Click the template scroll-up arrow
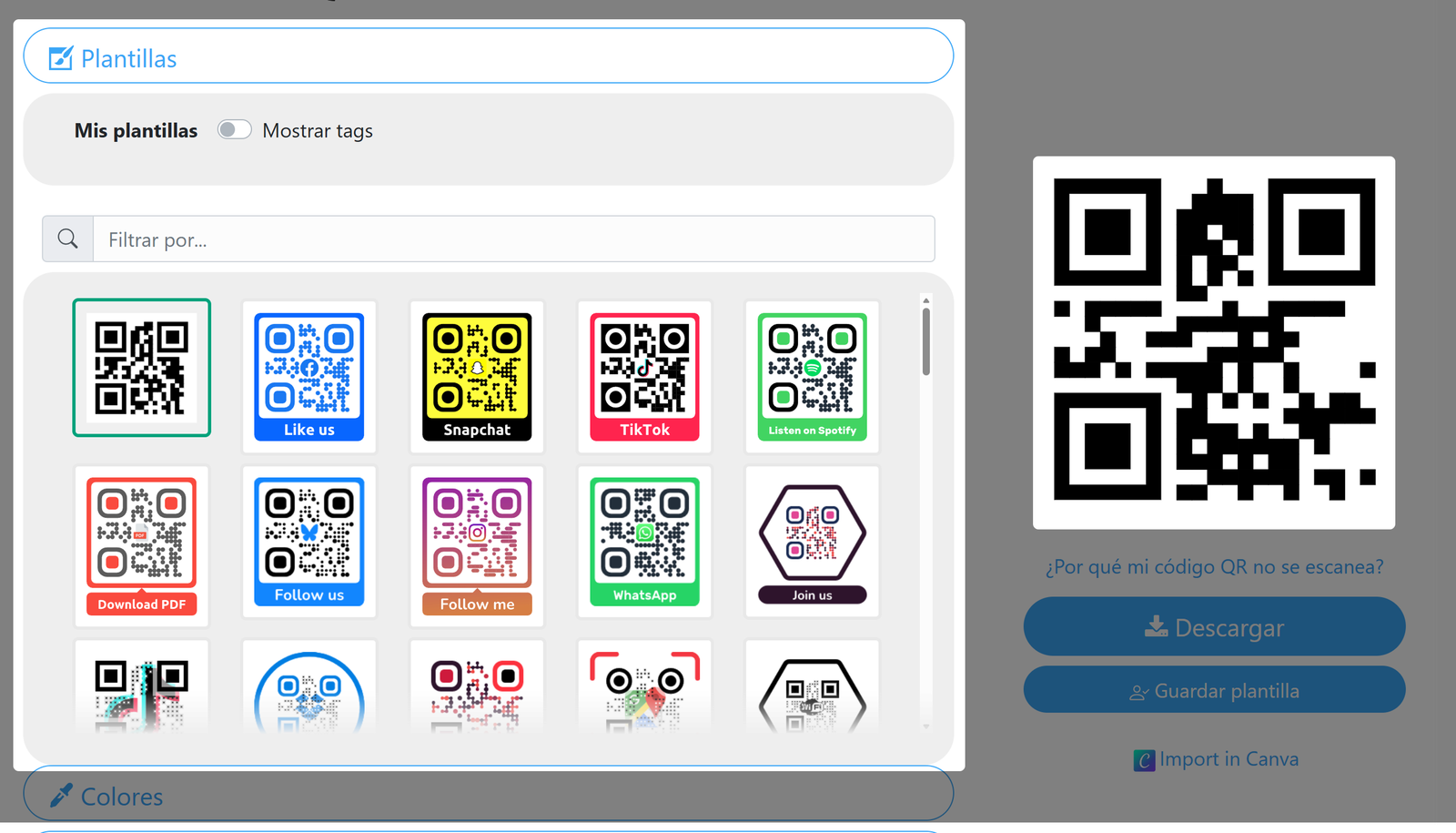 pos(925,300)
